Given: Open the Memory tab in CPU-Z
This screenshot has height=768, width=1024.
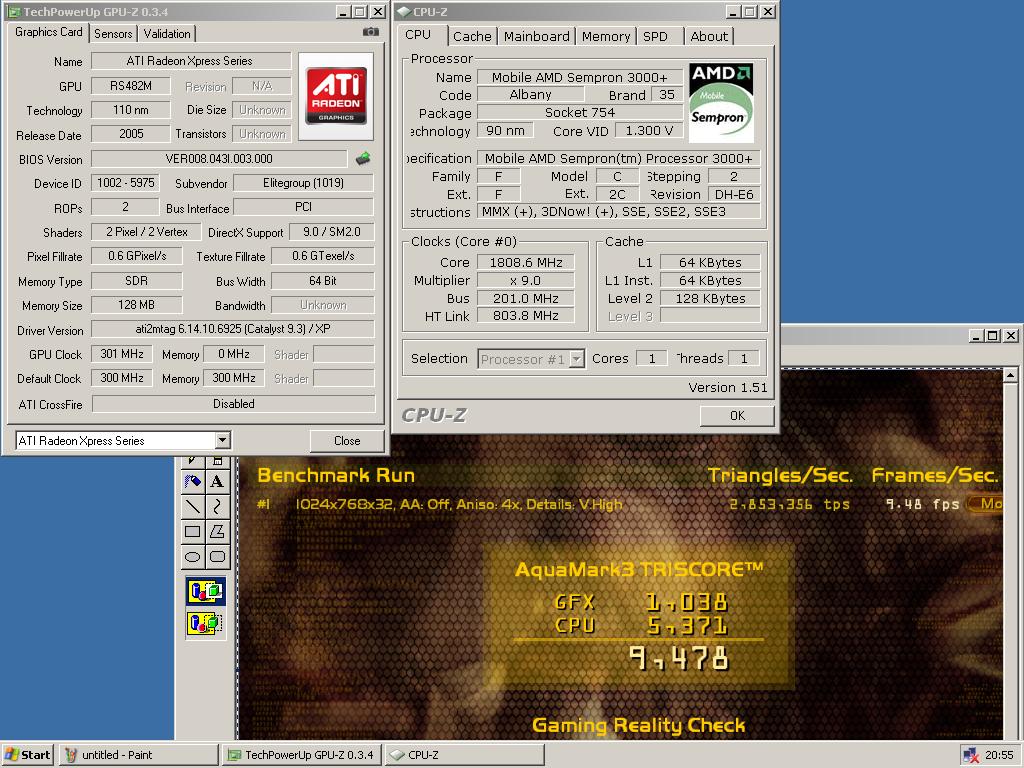Looking at the screenshot, I should (606, 37).
